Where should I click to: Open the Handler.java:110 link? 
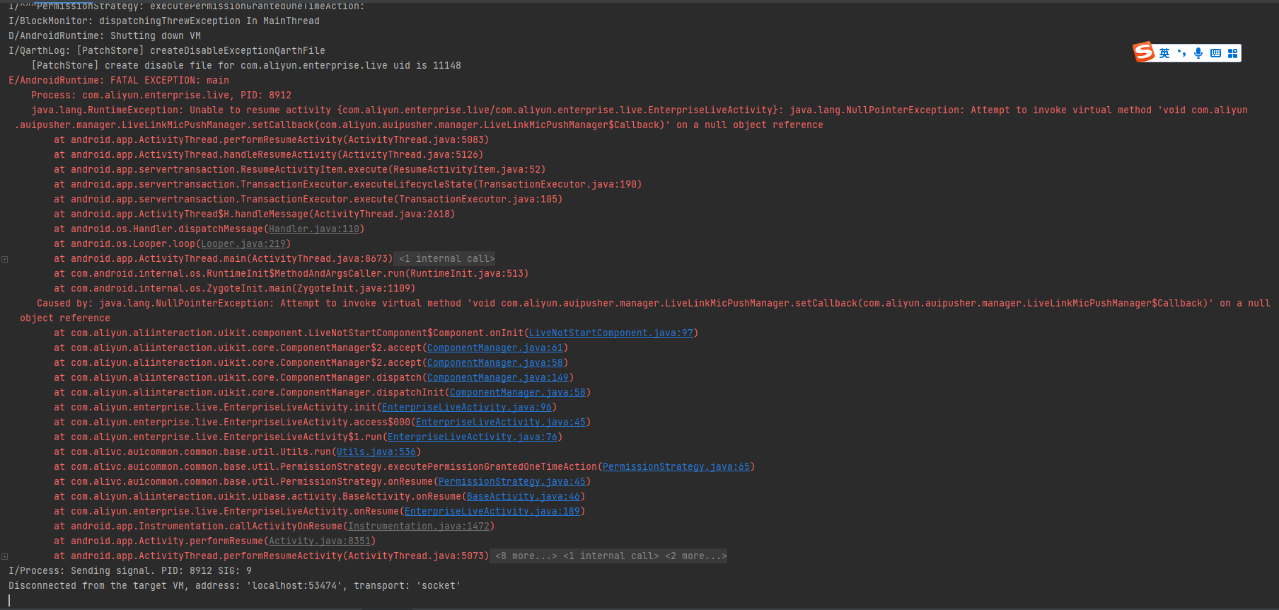(315, 229)
